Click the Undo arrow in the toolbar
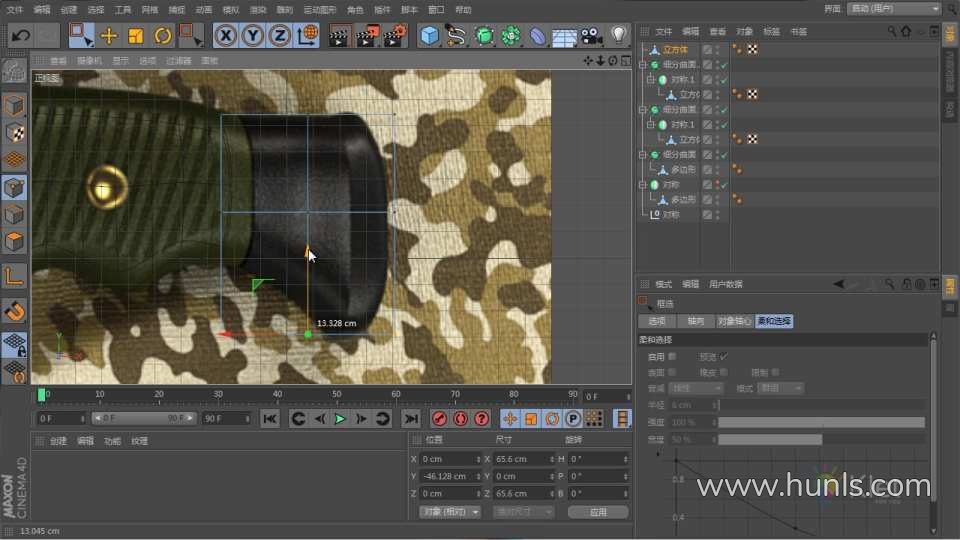Screen dimensions: 960x540 pyautogui.click(x=21, y=36)
